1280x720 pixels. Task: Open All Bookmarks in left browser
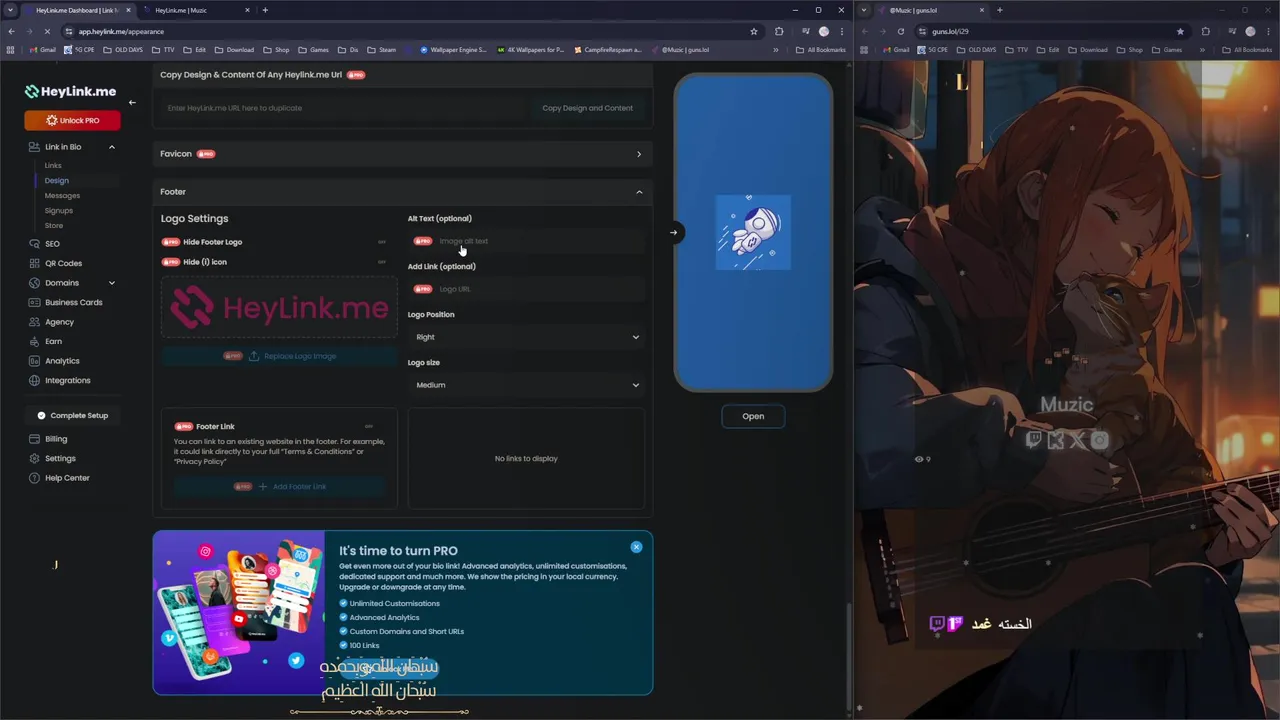[x=821, y=49]
